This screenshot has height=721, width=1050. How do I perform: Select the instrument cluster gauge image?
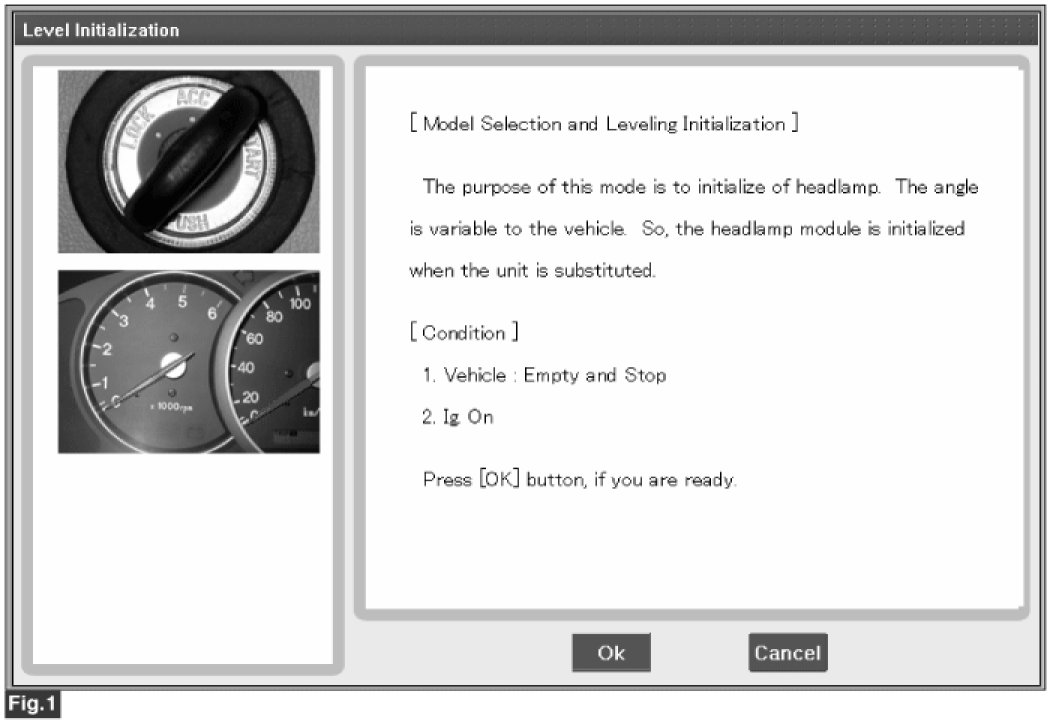(189, 361)
